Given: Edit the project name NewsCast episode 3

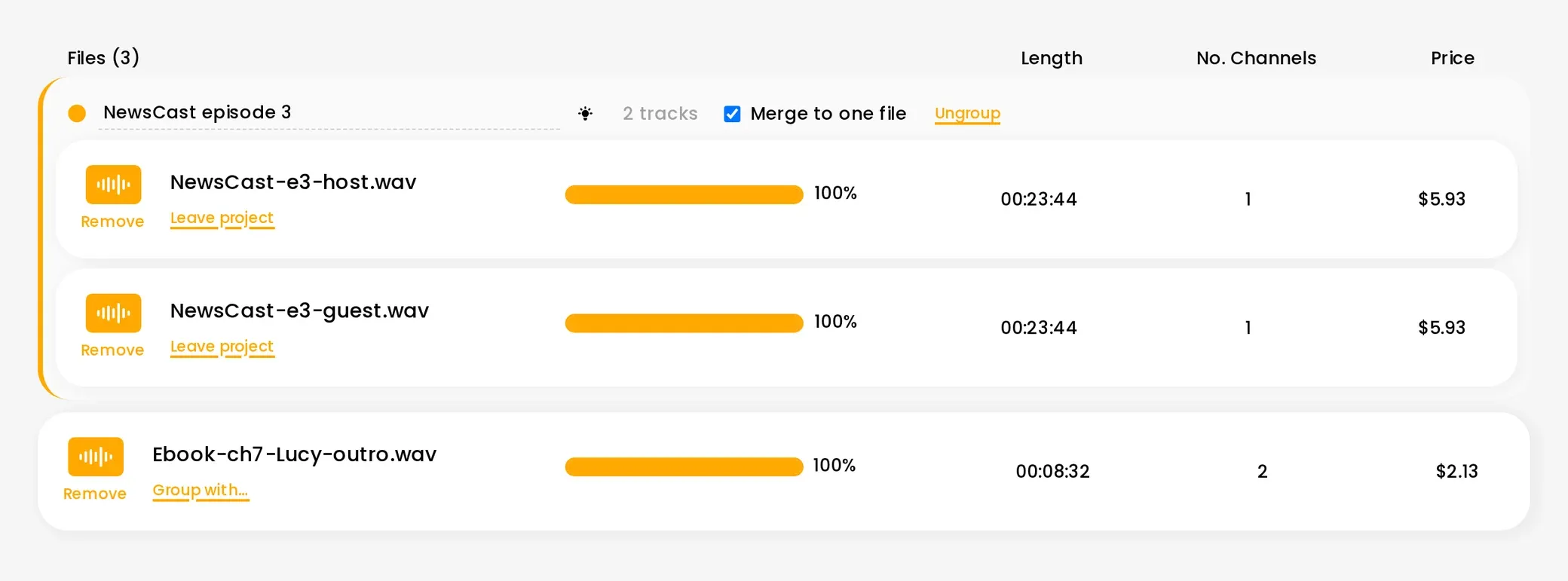Looking at the screenshot, I should [x=329, y=113].
